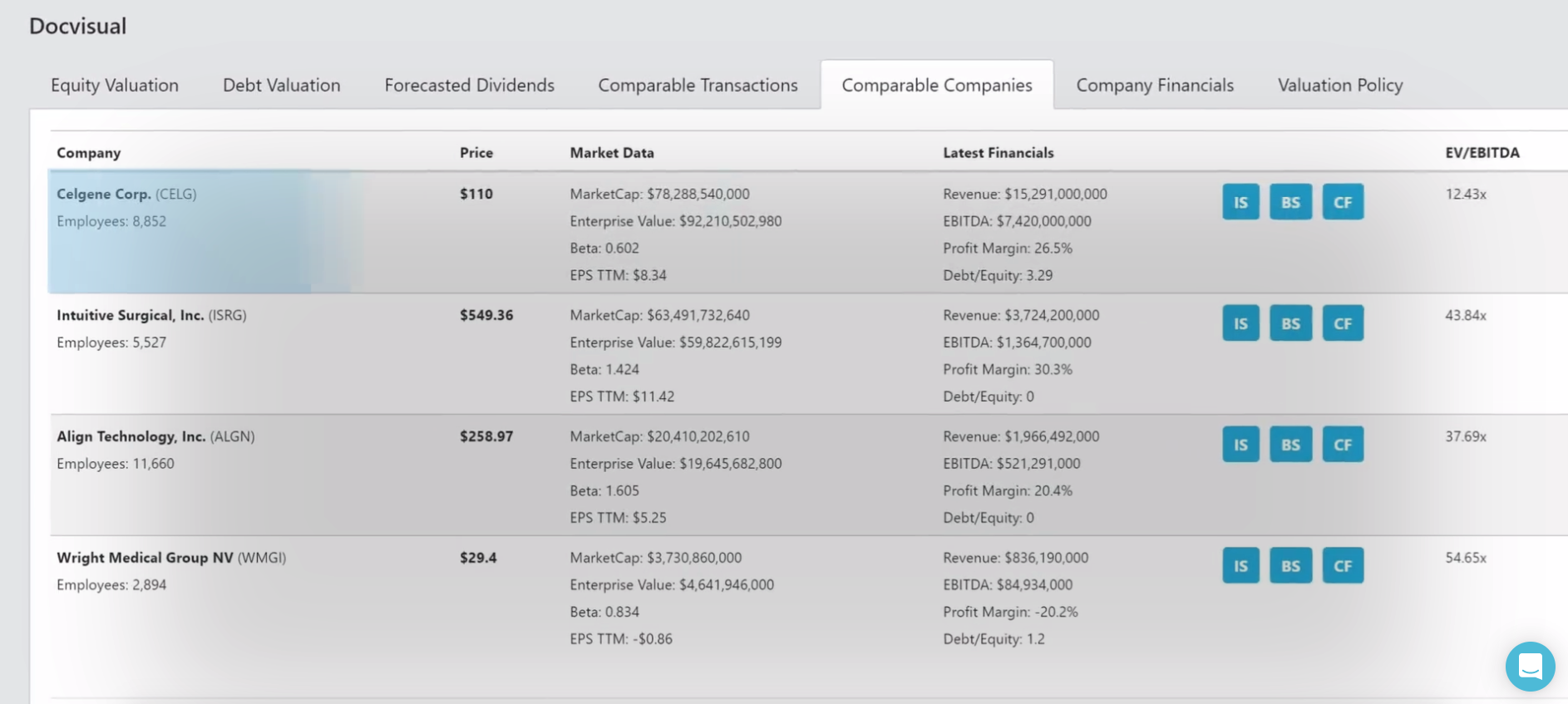The height and width of the screenshot is (704, 1568).
Task: Select the Intuitive Surgical, Inc. company name
Action: [x=130, y=315]
